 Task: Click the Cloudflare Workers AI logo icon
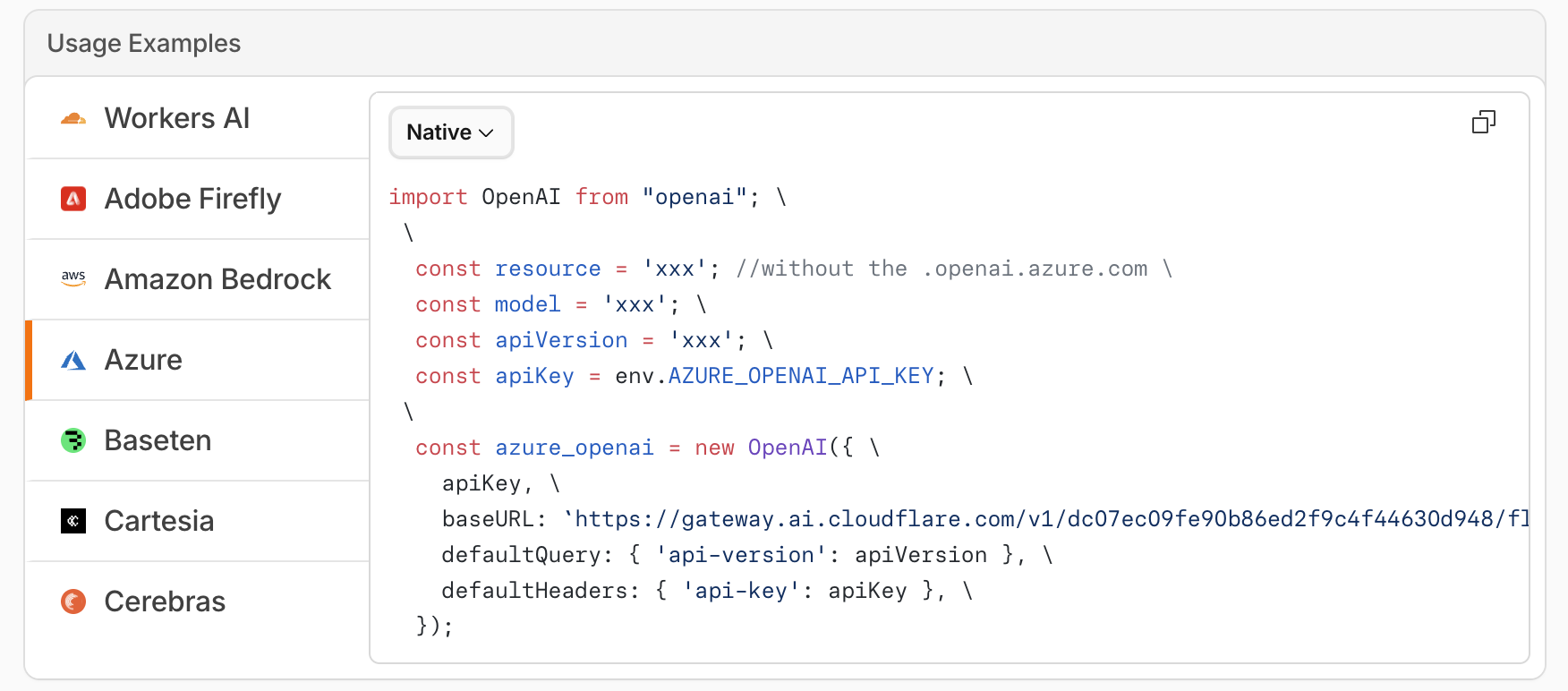point(73,119)
